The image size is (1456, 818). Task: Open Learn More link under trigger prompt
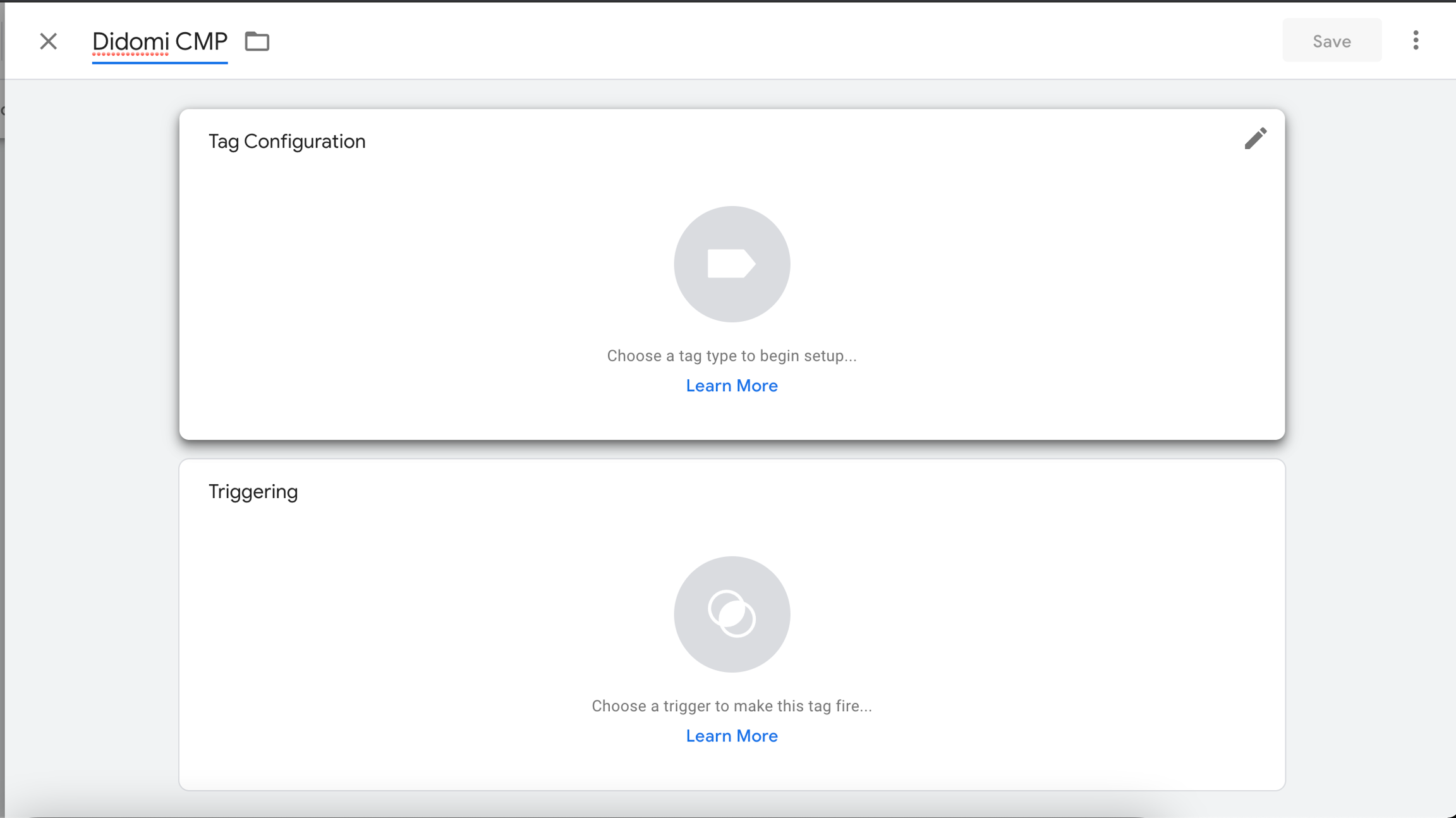click(x=731, y=736)
